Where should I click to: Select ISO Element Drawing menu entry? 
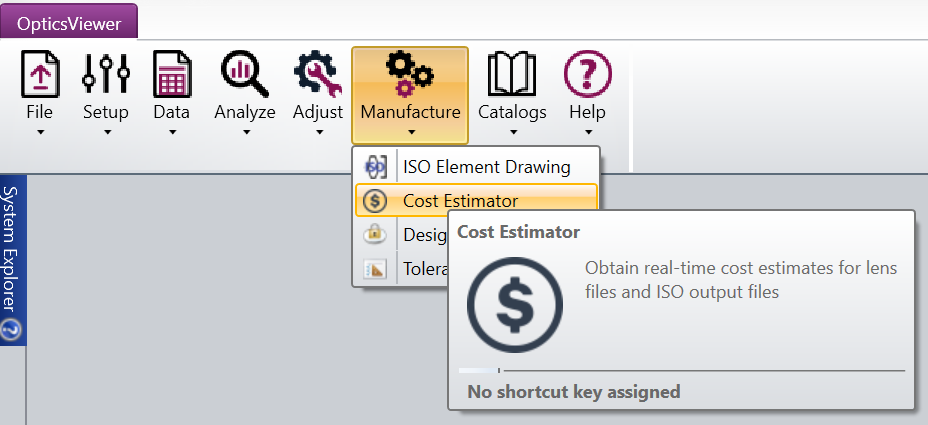(x=486, y=167)
